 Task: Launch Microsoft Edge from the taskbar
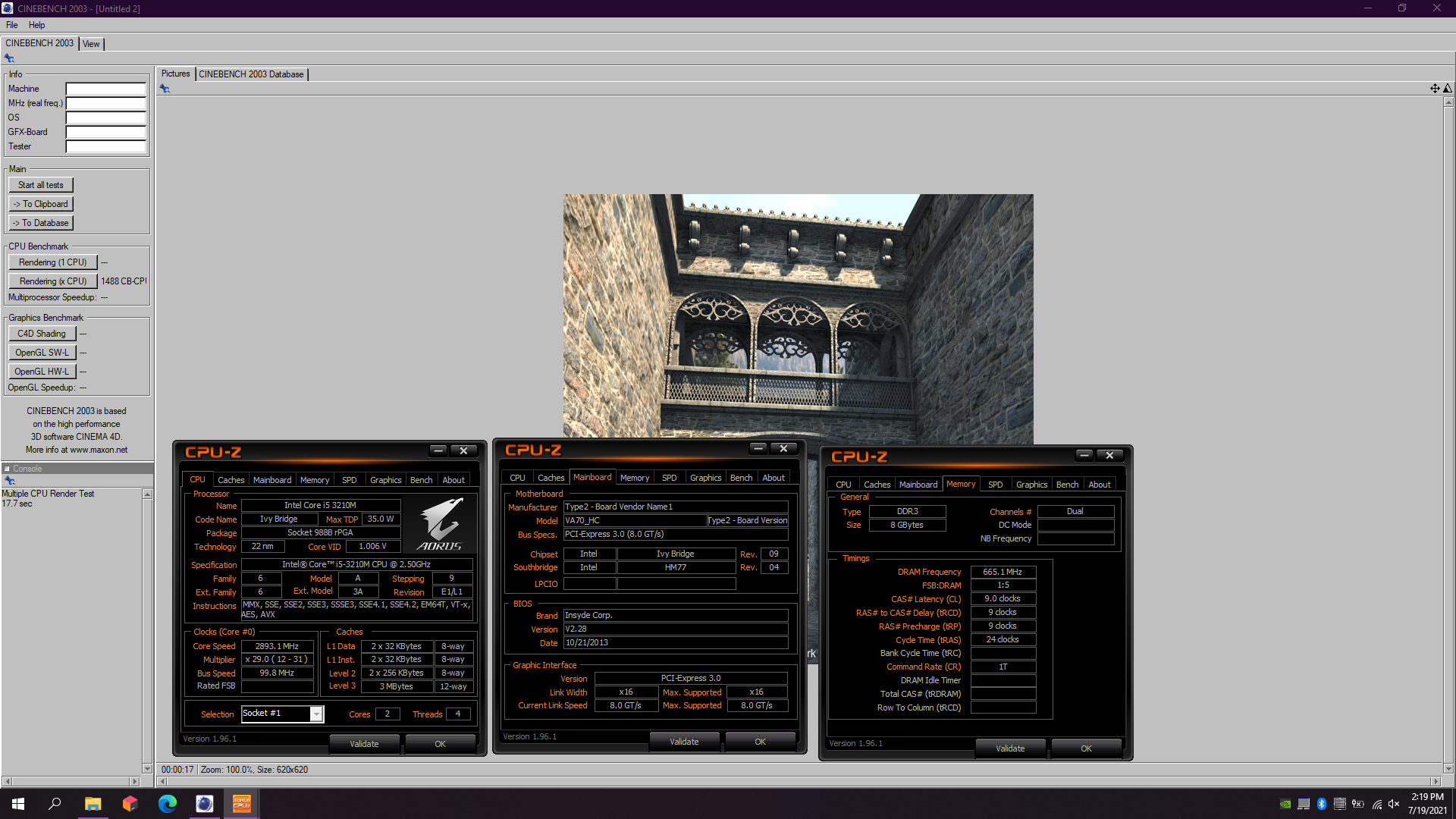tap(167, 804)
